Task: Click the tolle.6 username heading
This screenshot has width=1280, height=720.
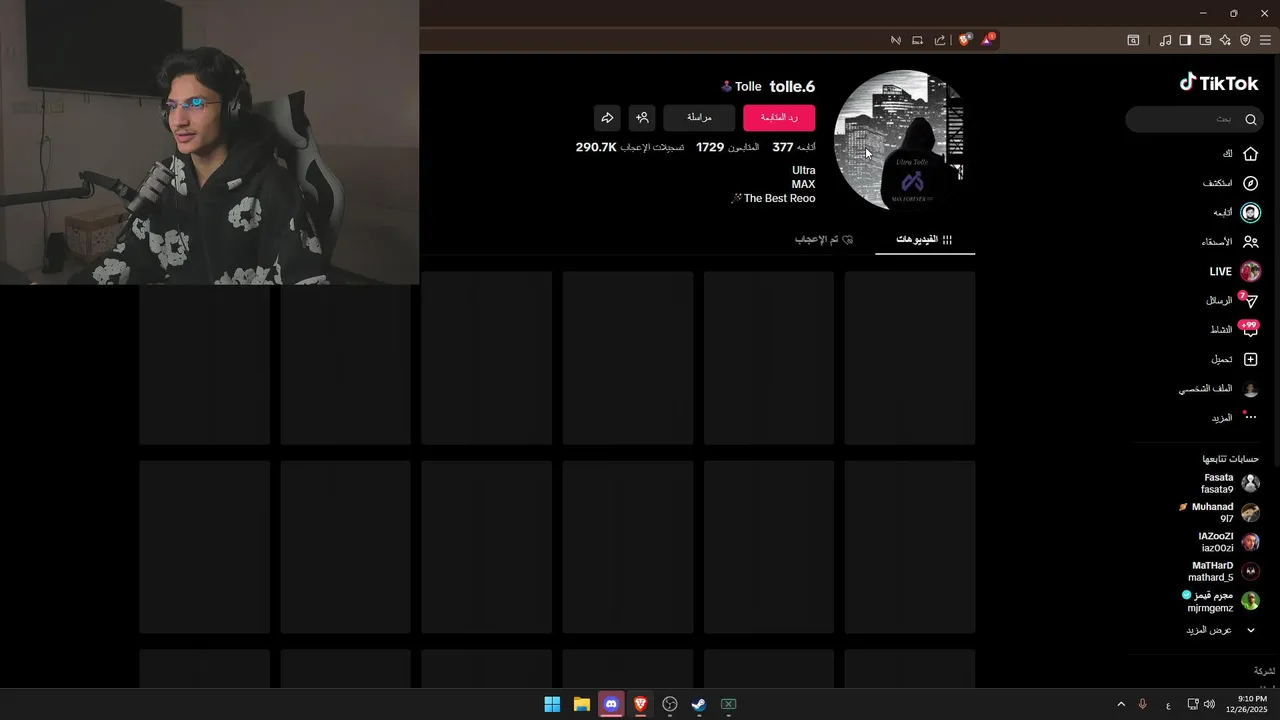Action: 792,86
